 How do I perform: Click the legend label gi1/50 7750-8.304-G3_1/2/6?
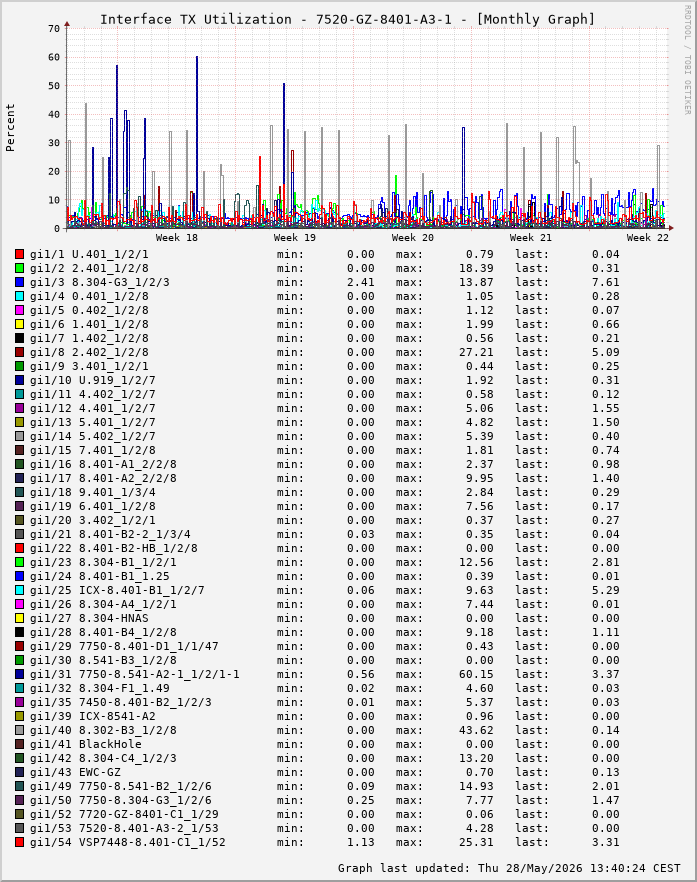coord(121,800)
